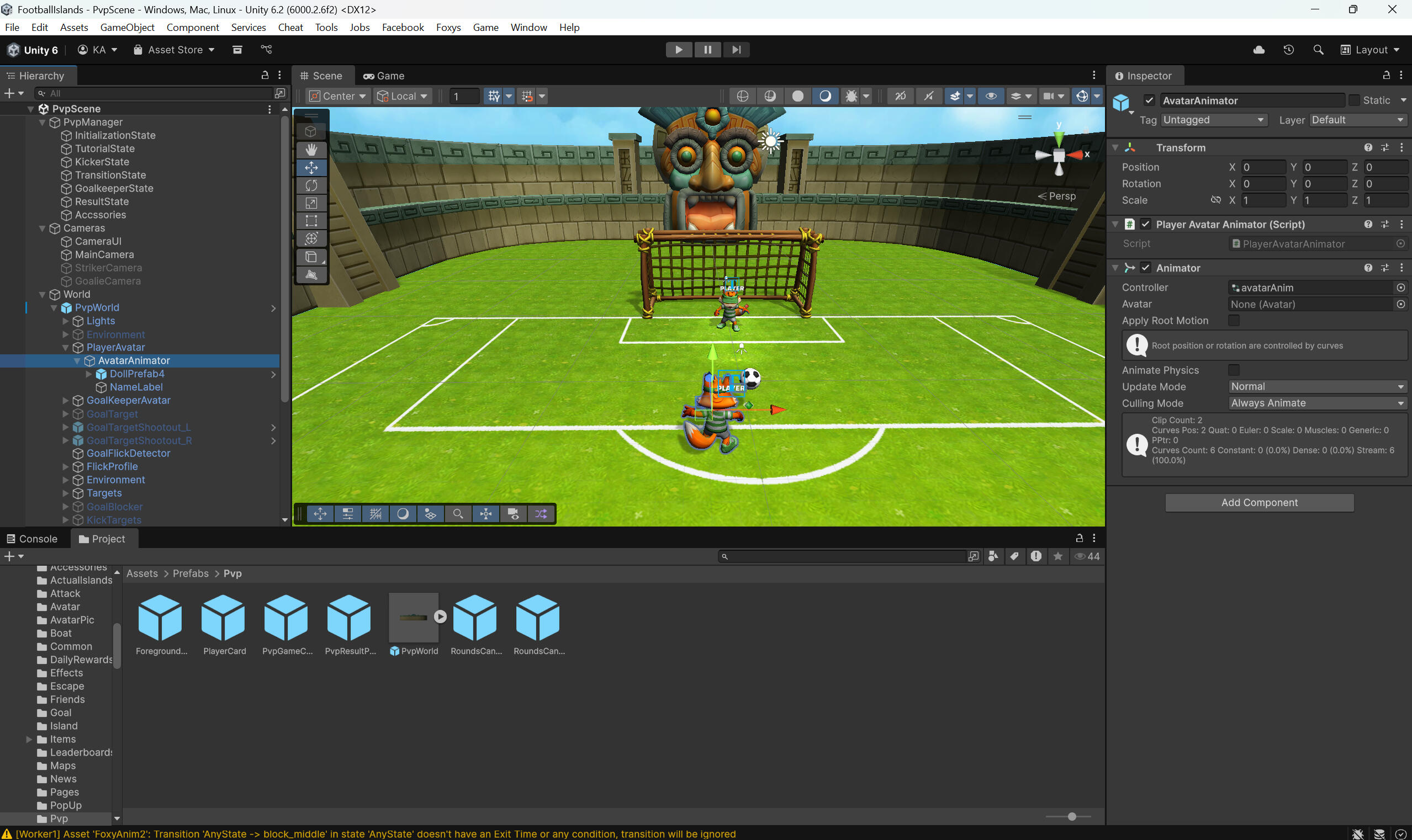Open the global search magnifier icon
This screenshot has width=1412, height=840.
point(1318,50)
